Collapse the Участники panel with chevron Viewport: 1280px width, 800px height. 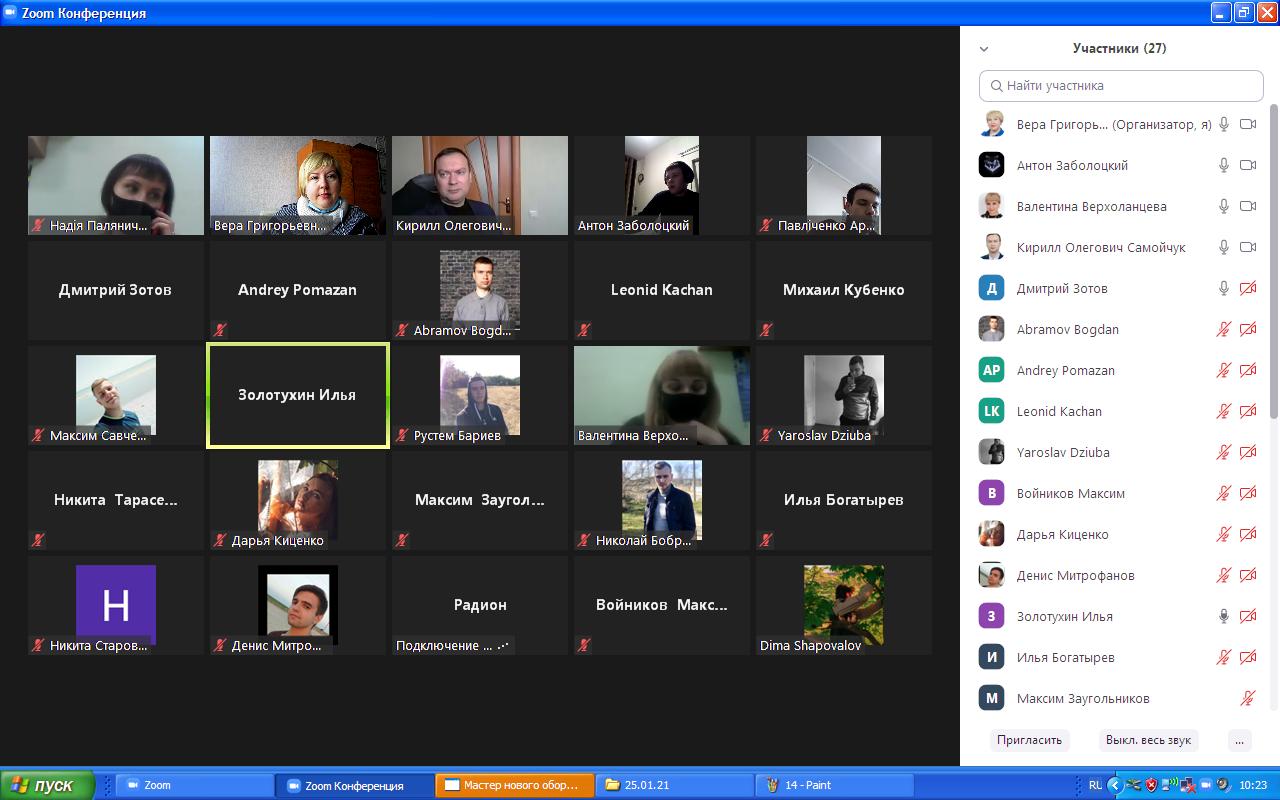(984, 48)
